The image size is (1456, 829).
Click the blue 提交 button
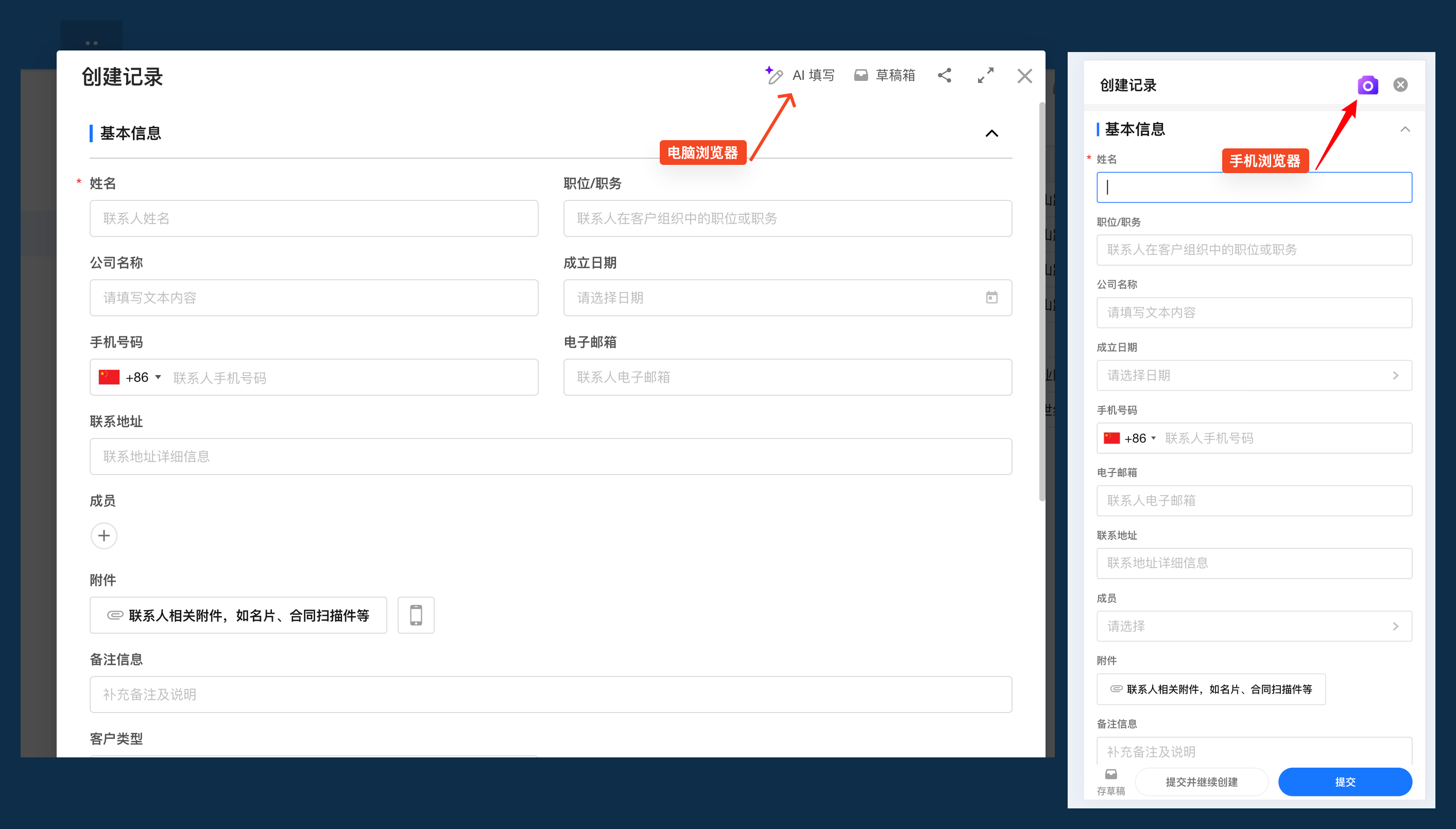1345,782
